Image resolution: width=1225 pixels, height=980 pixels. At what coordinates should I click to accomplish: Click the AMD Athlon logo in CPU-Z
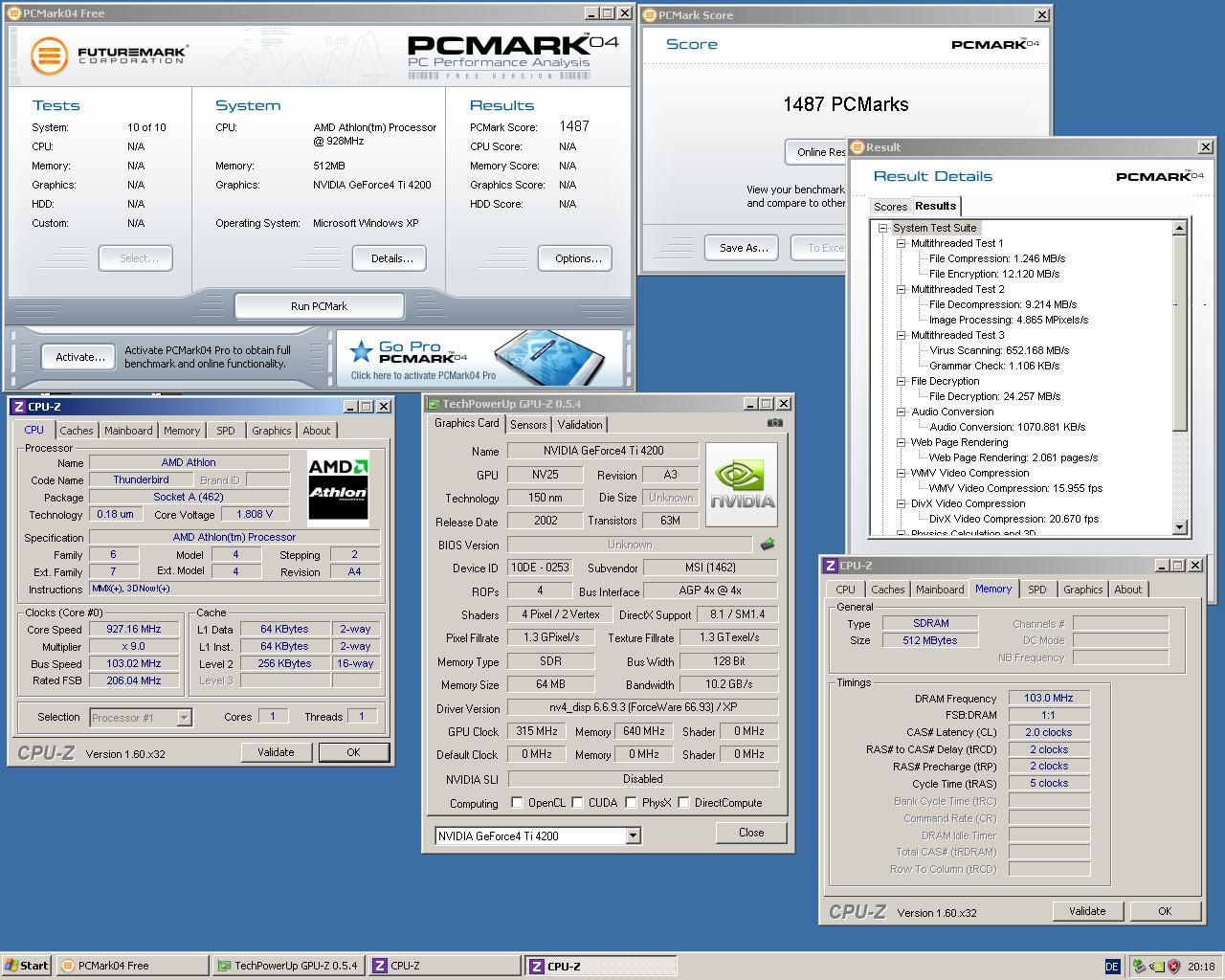338,489
